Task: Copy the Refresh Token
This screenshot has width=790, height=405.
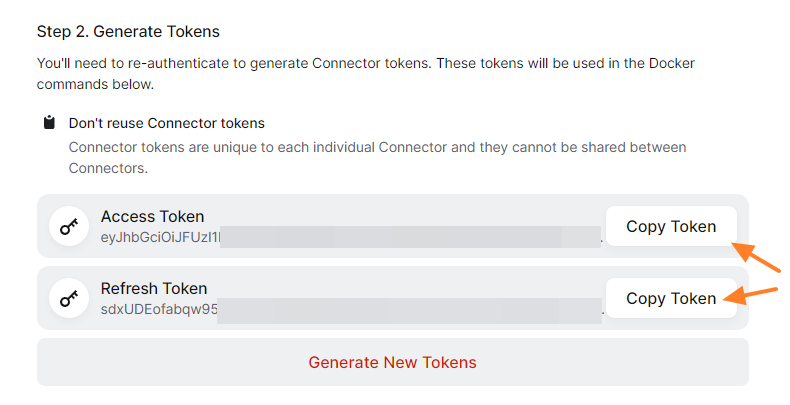Action: pos(671,298)
